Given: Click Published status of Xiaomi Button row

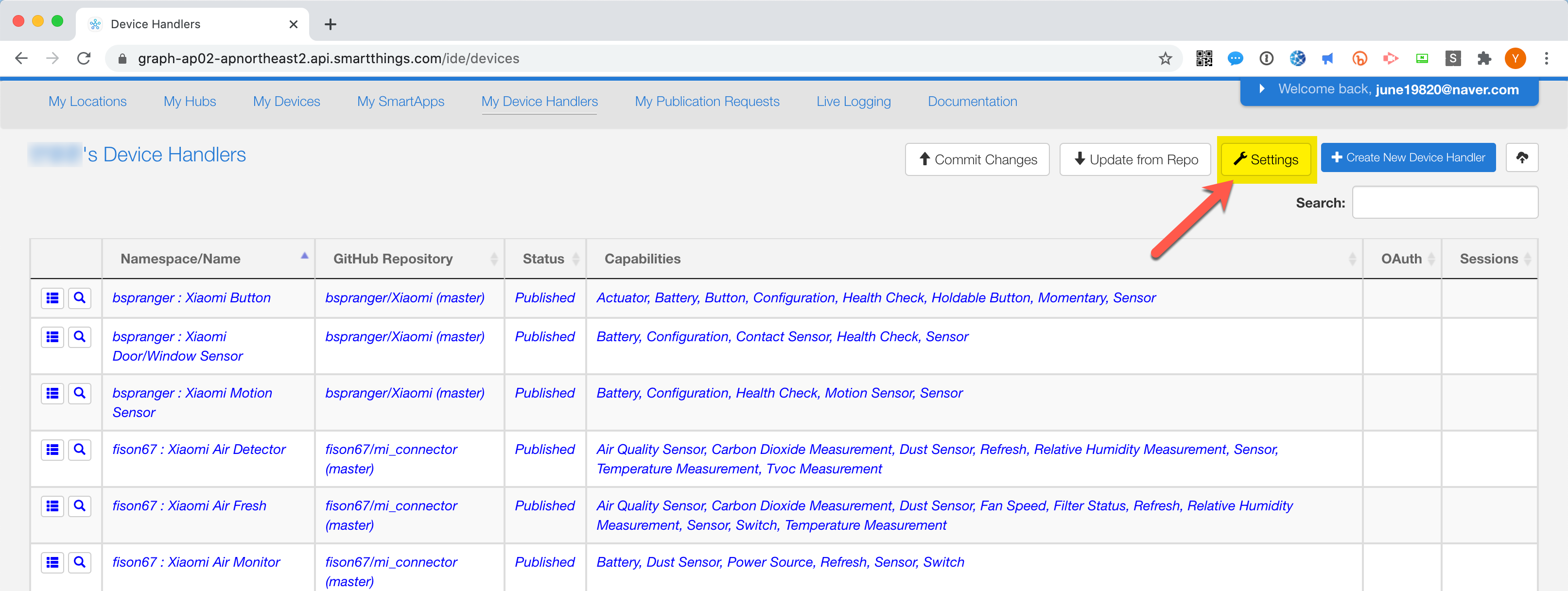Looking at the screenshot, I should click(x=545, y=297).
